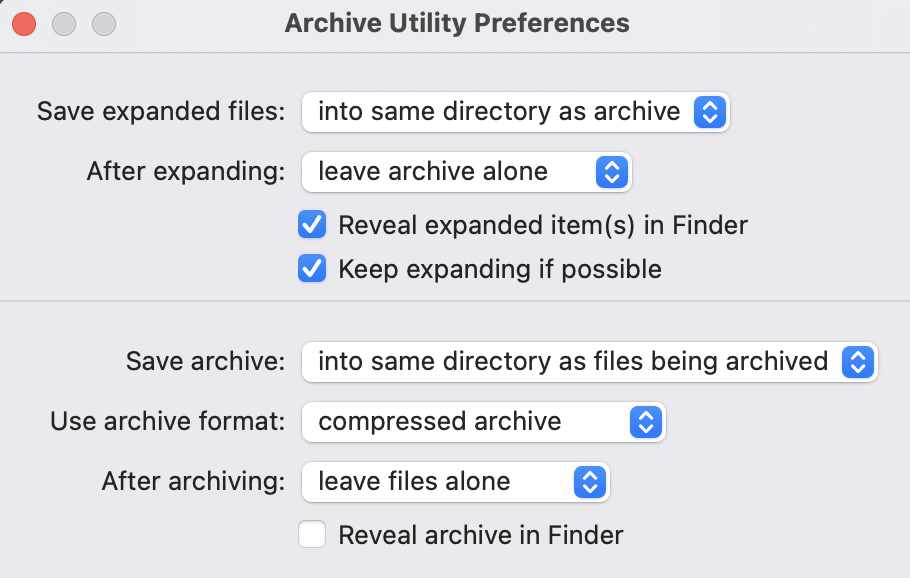910x578 pixels.
Task: Click the "Reveal archive in Finder" label text
Action: 481,535
